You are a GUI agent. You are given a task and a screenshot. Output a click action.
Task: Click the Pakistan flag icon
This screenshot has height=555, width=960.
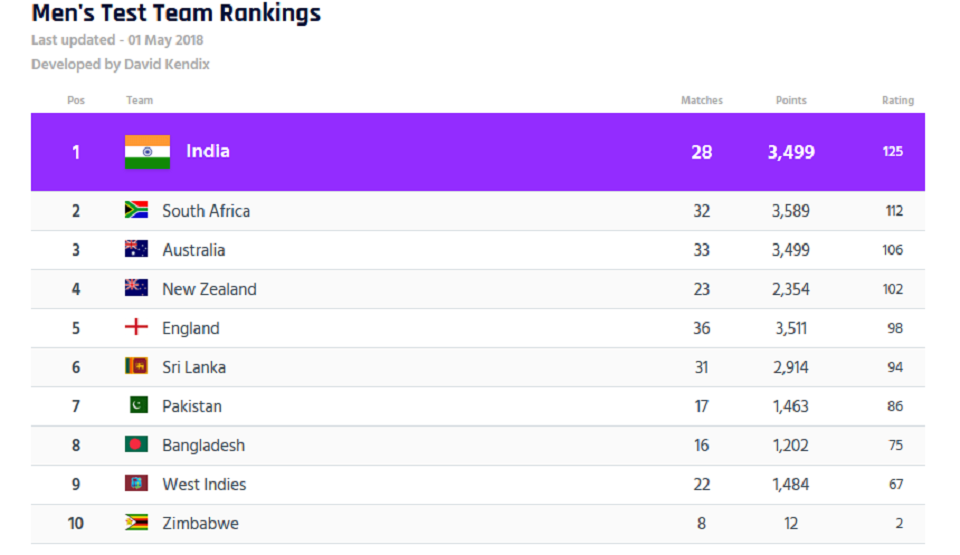(138, 405)
